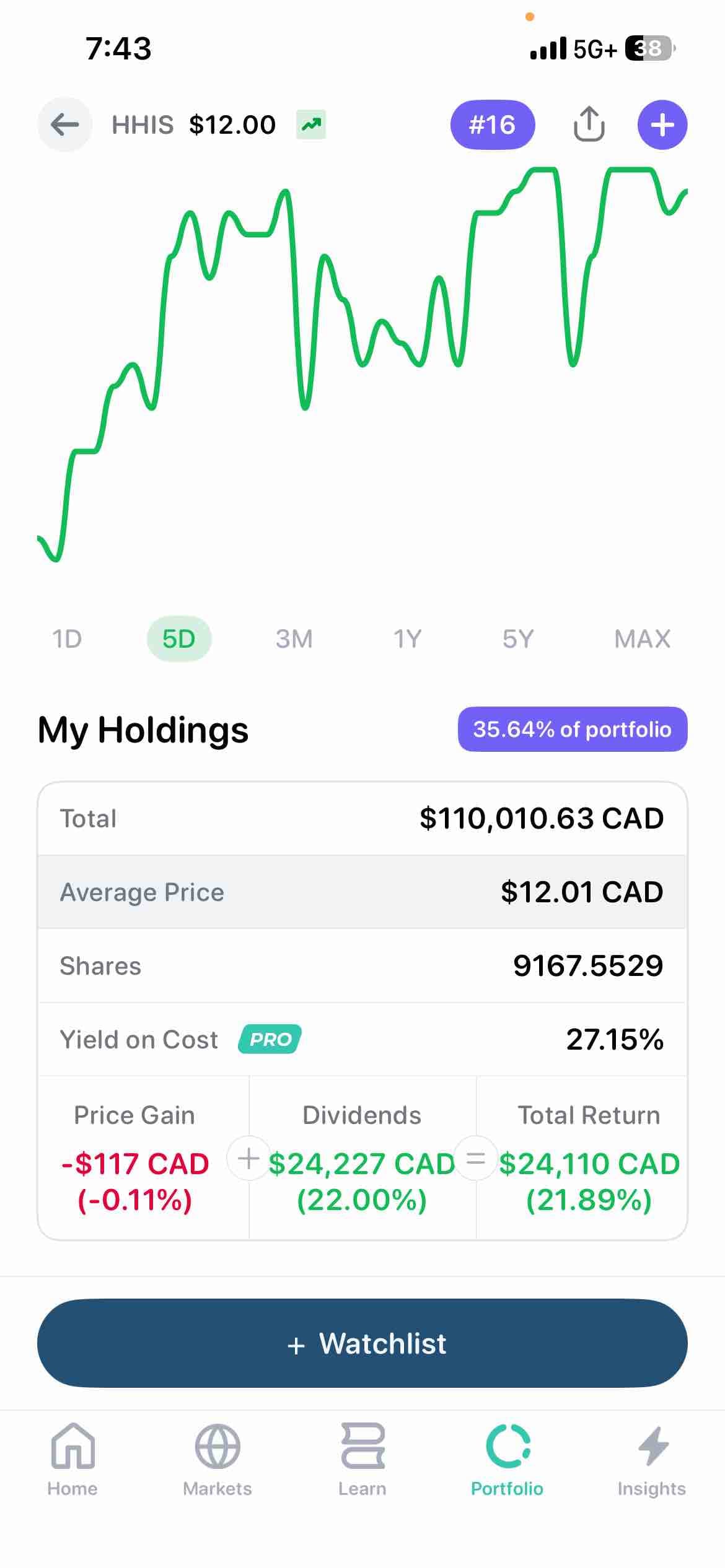Tap the purple plus add button
This screenshot has width=725, height=1568.
click(x=662, y=125)
